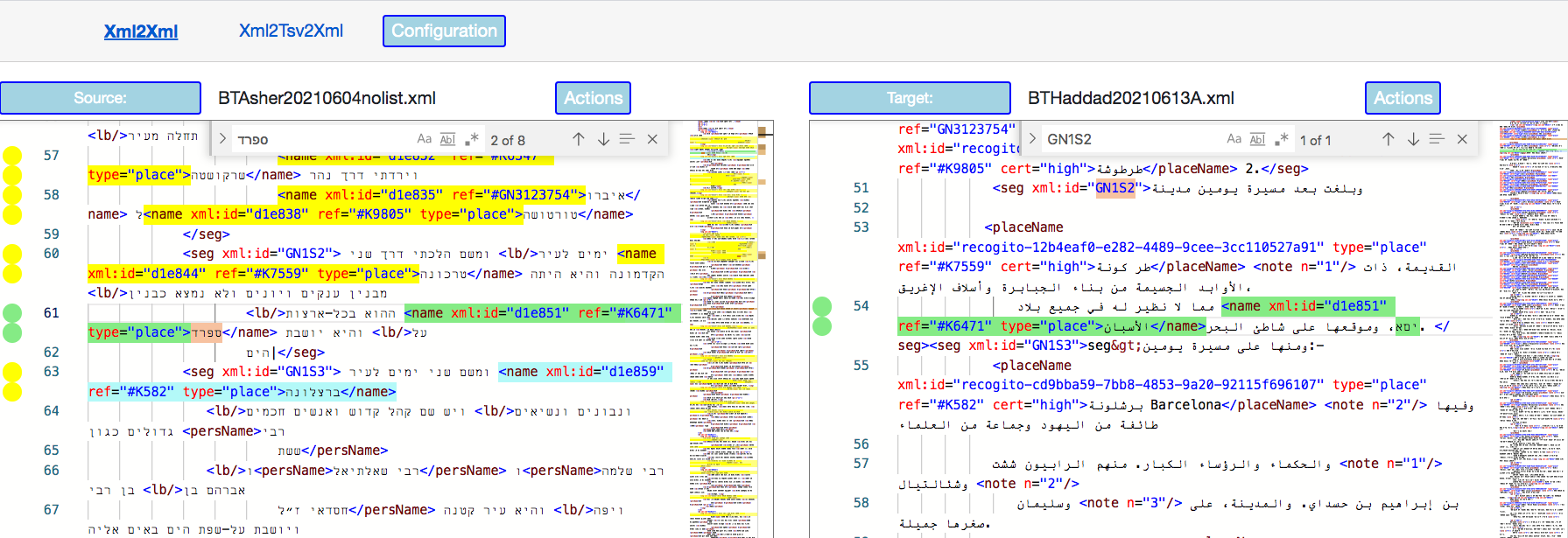Click green marker beside Target line 54
The height and width of the screenshot is (538, 1568).
tap(822, 306)
